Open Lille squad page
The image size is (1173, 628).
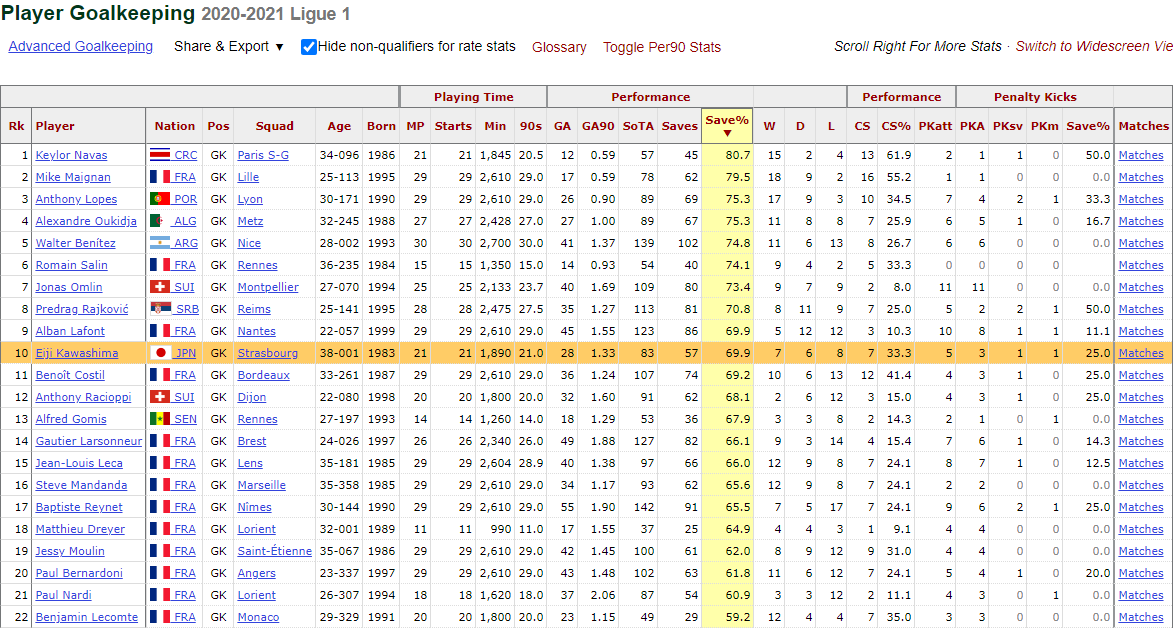[x=250, y=177]
